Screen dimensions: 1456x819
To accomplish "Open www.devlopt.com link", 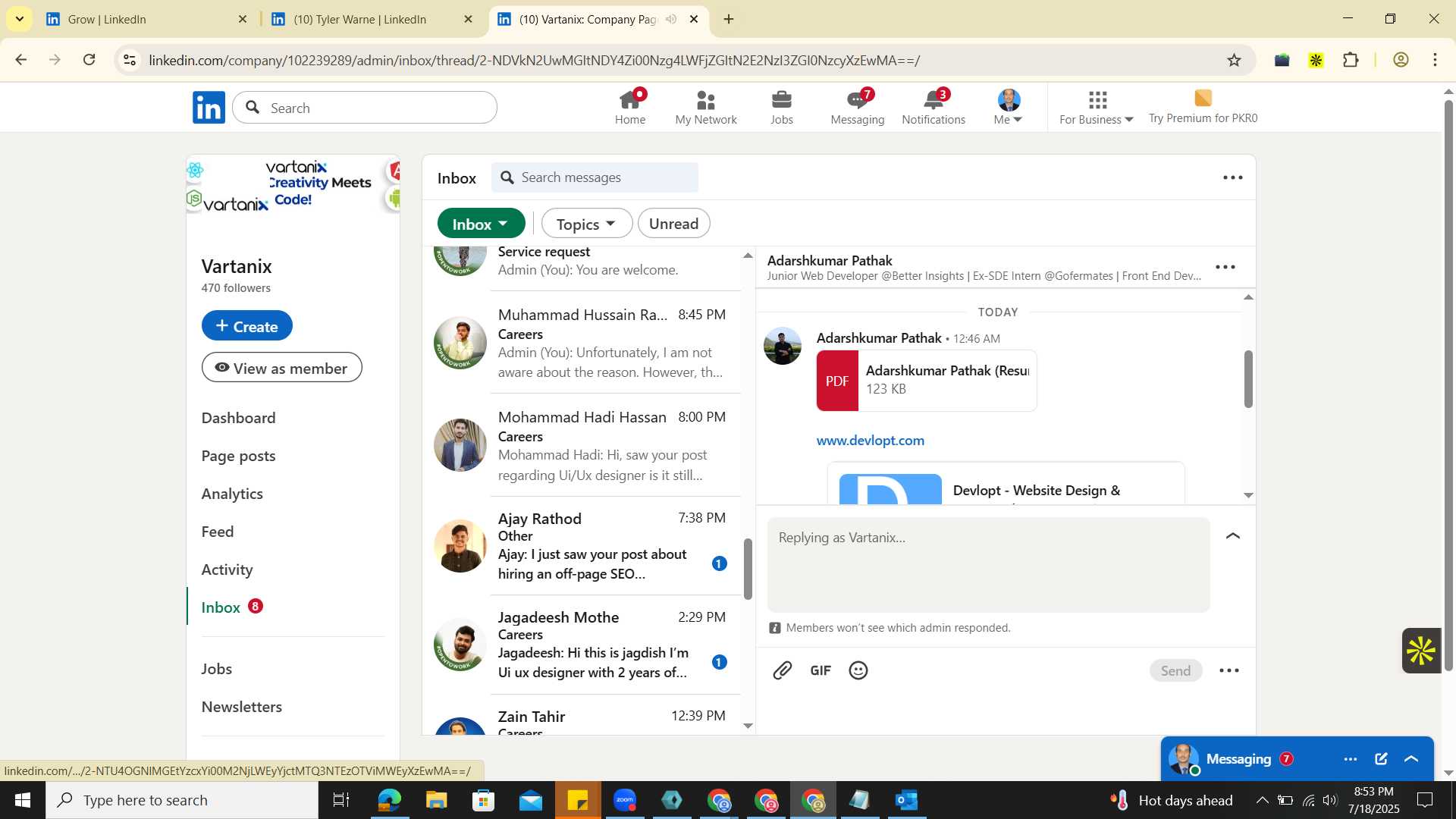I will coord(870,441).
